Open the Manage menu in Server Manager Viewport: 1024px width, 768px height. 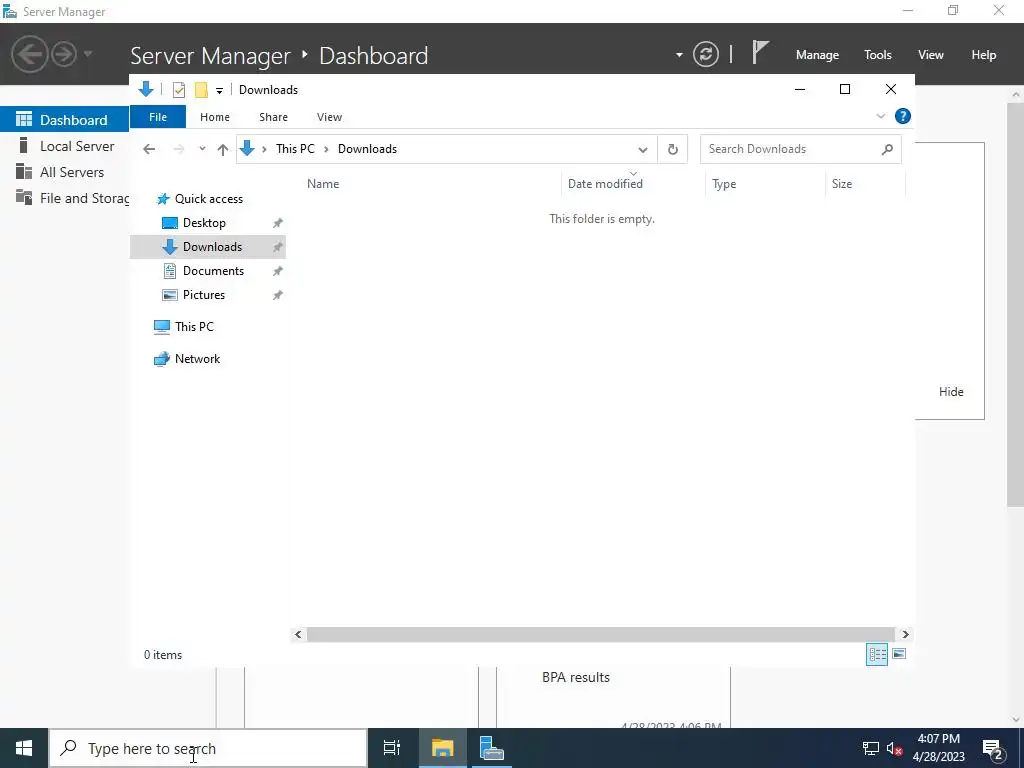tap(817, 55)
